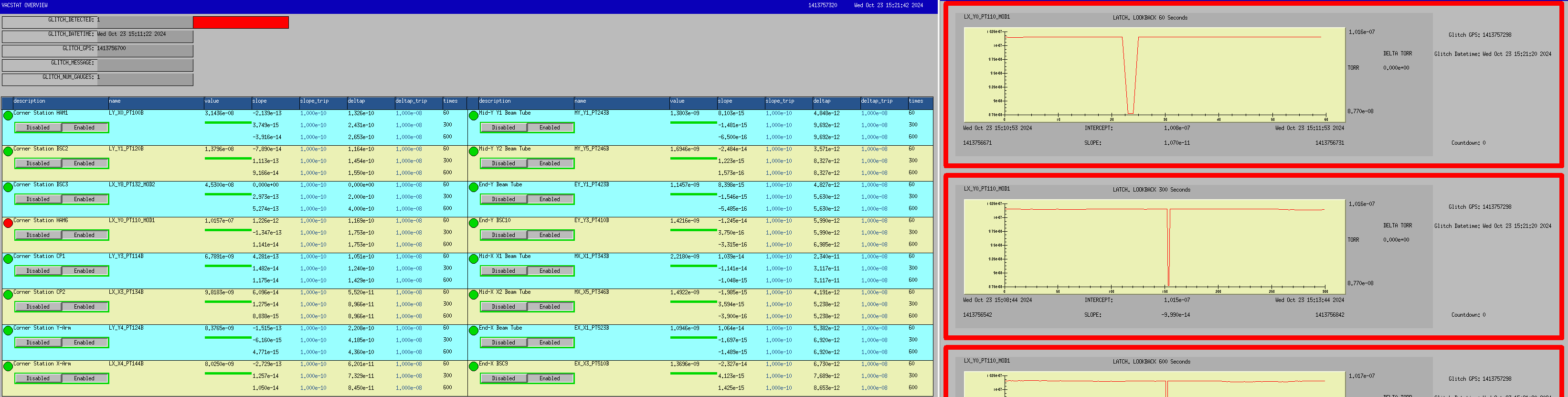Click the status LED for Corner Station CP1
The width and height of the screenshot is (1568, 397).
pyautogui.click(x=8, y=259)
